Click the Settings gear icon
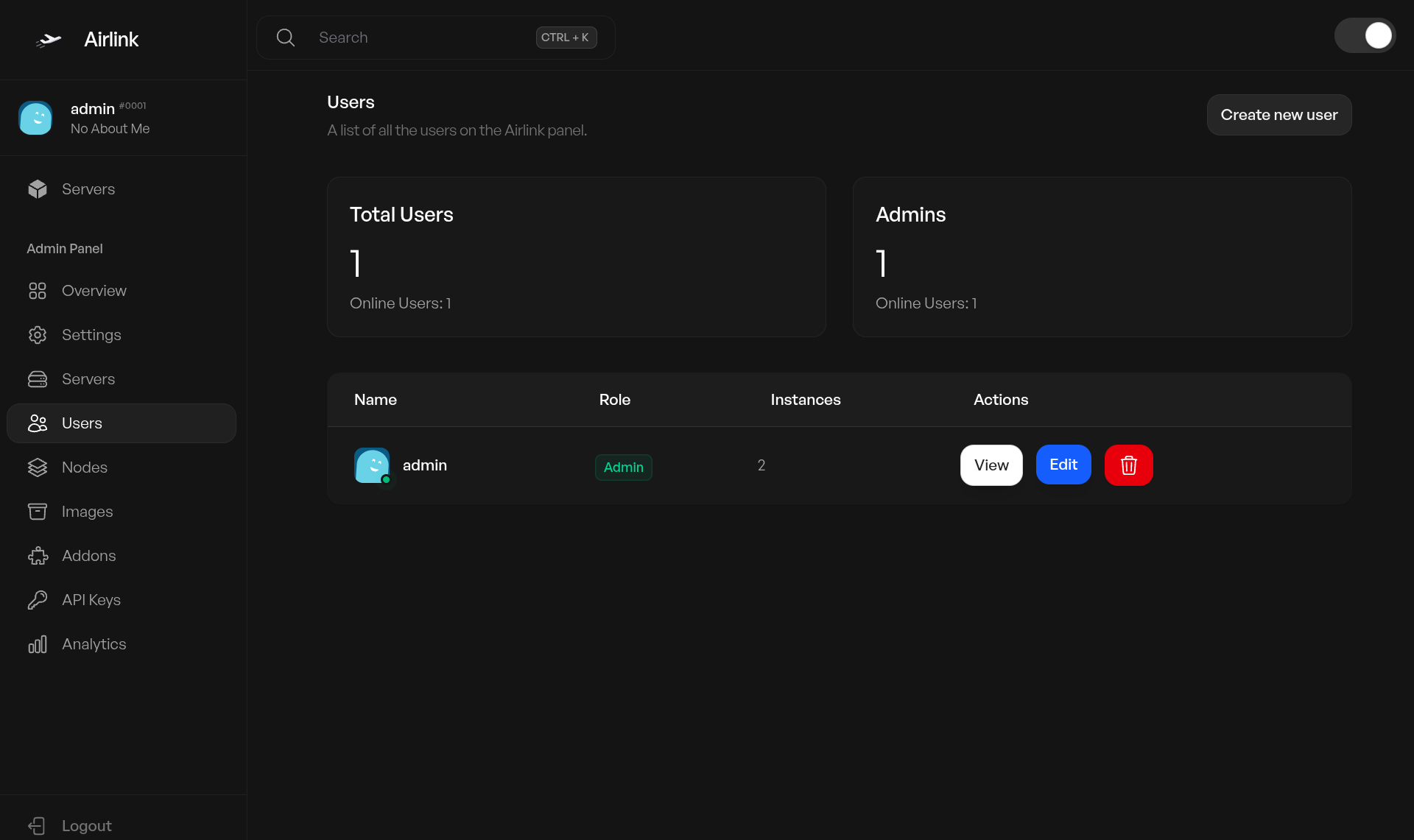Image resolution: width=1414 pixels, height=840 pixels. 38,335
